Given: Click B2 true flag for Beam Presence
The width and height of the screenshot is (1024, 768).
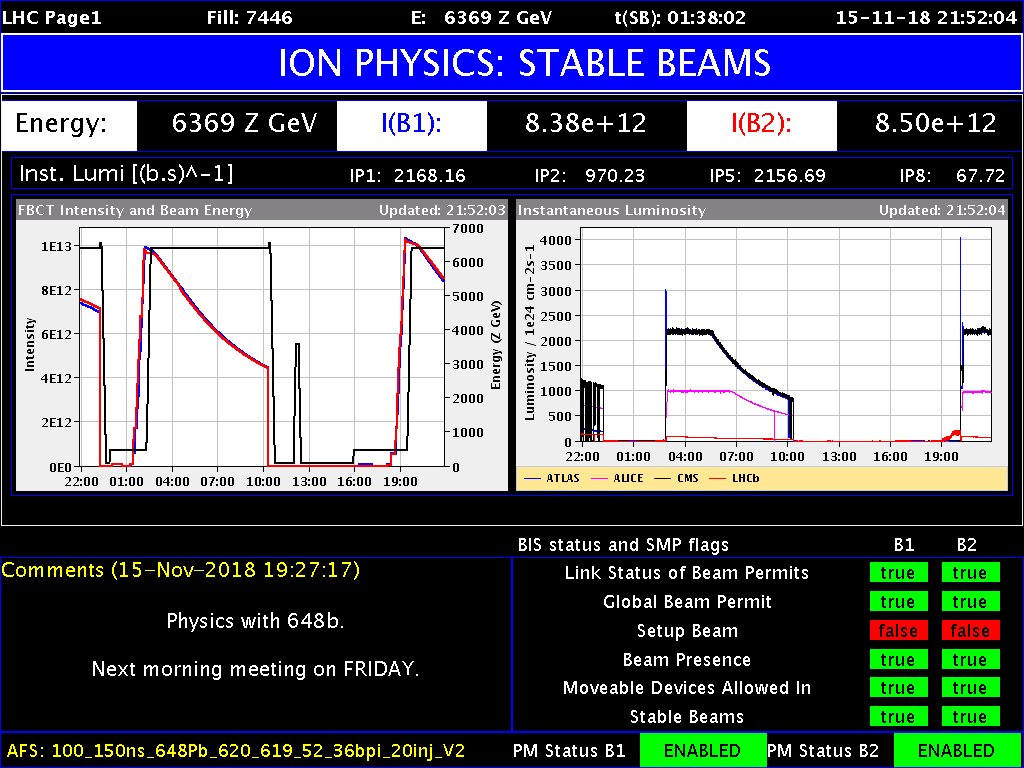Looking at the screenshot, I should tap(970, 660).
